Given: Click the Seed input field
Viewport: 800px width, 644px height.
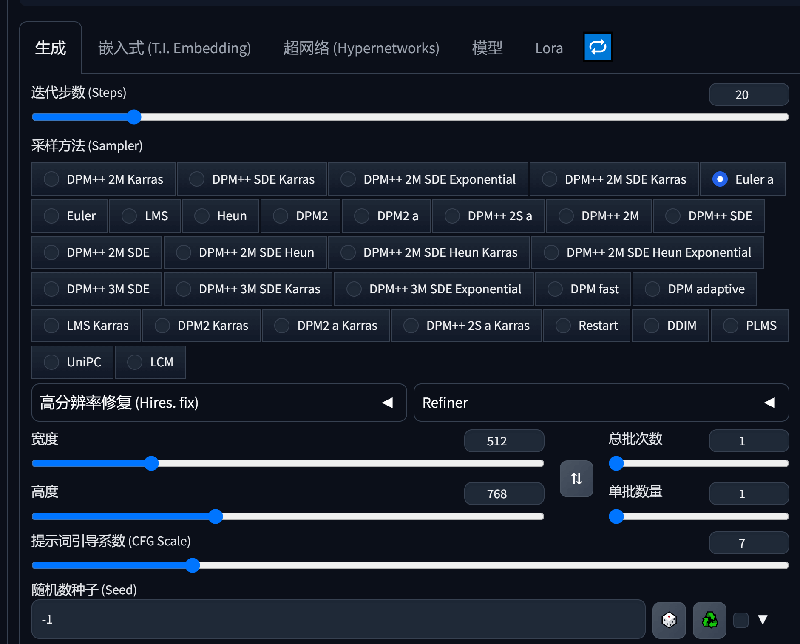Looking at the screenshot, I should point(337,620).
